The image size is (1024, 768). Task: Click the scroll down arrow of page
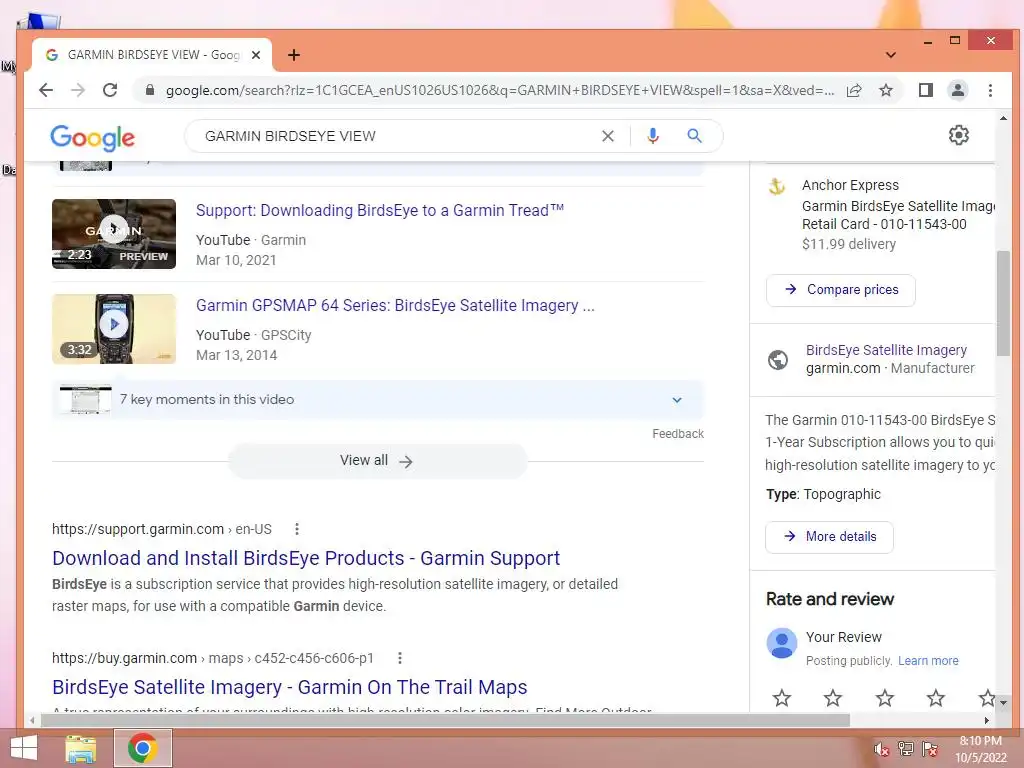tap(1002, 703)
